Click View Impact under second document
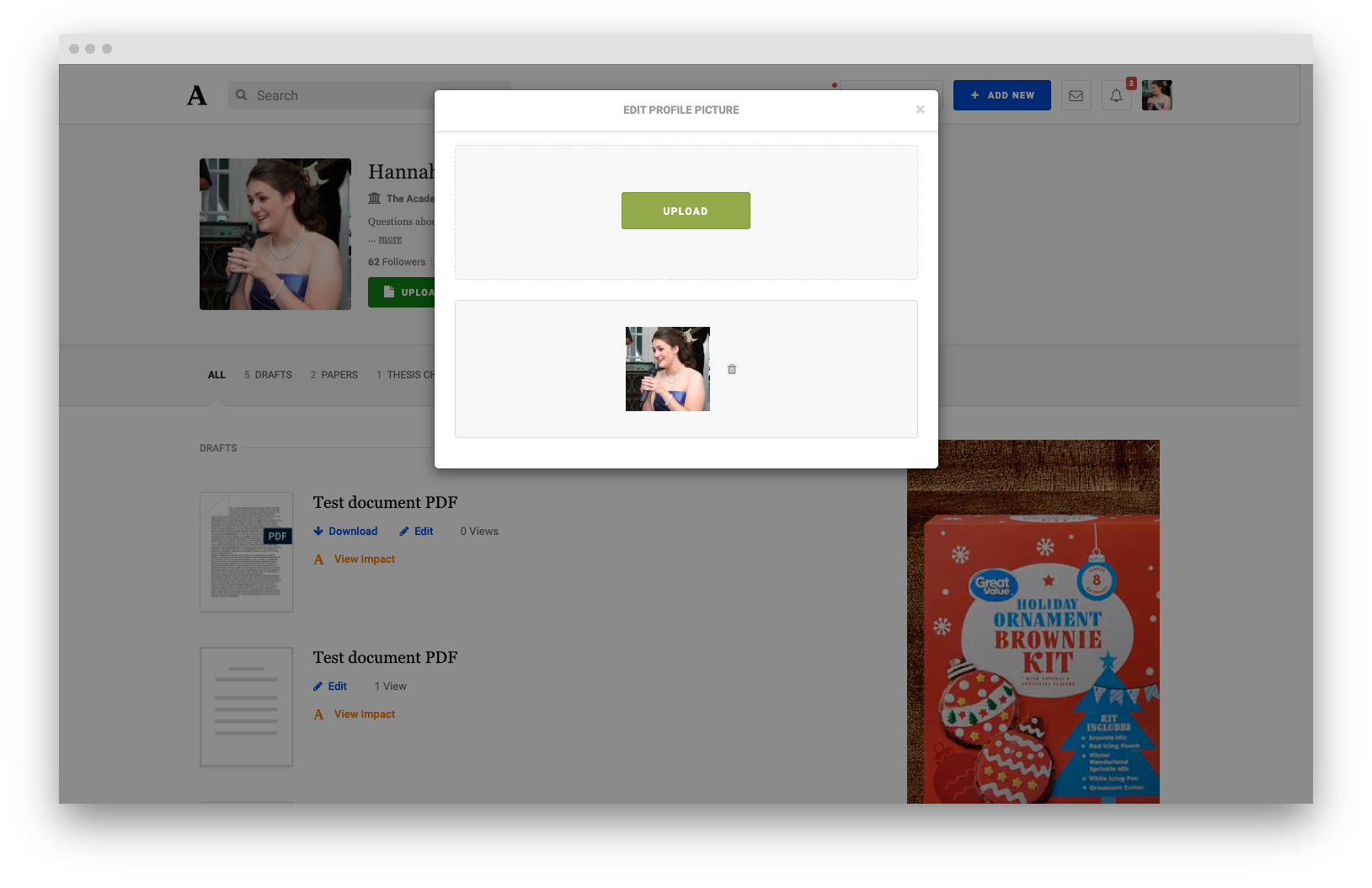 (364, 714)
